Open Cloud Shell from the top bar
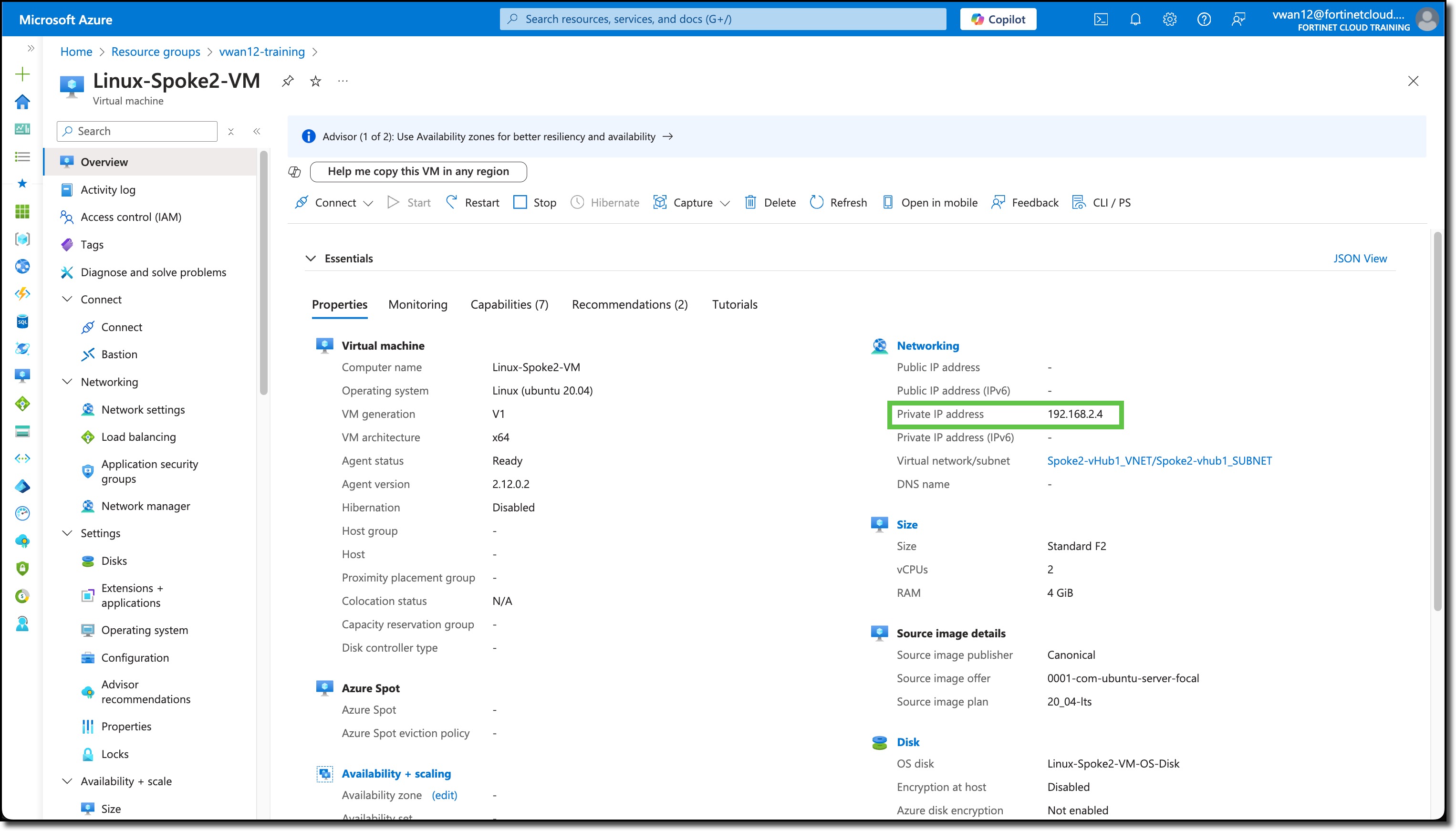The height and width of the screenshot is (831, 1456). (x=1101, y=20)
